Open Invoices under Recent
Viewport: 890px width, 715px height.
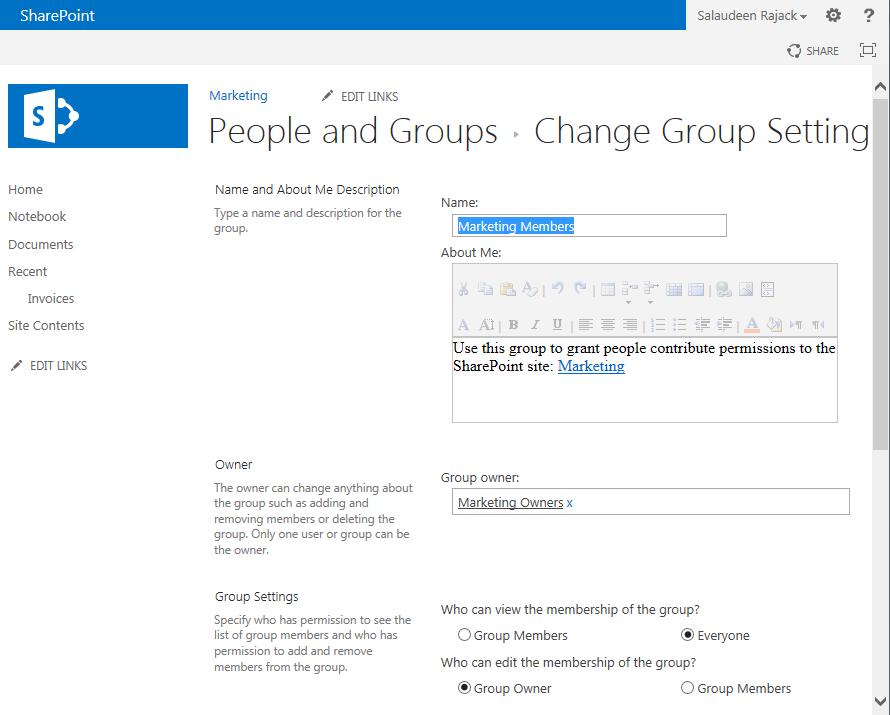click(51, 298)
